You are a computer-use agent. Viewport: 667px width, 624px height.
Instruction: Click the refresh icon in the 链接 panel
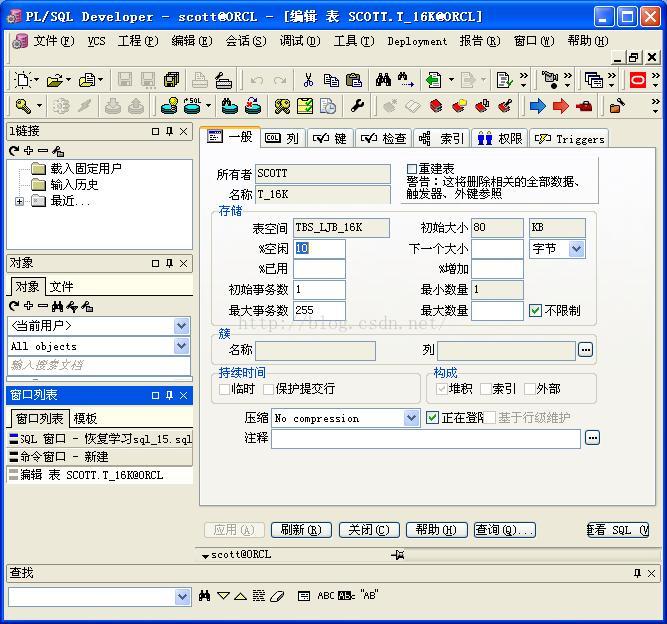coord(14,151)
